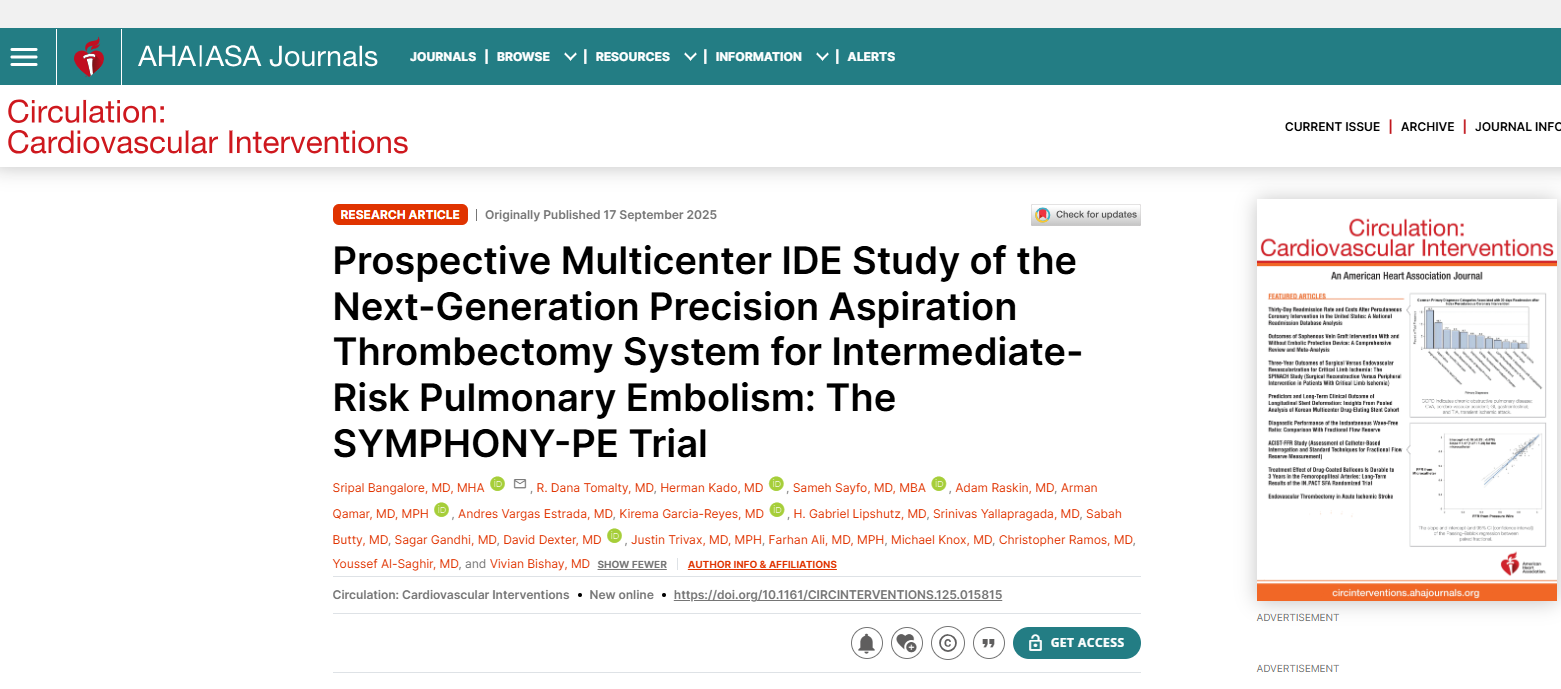1561x689 pixels.
Task: Open Sripal Bangalore's ORCID icon
Action: 498,485
